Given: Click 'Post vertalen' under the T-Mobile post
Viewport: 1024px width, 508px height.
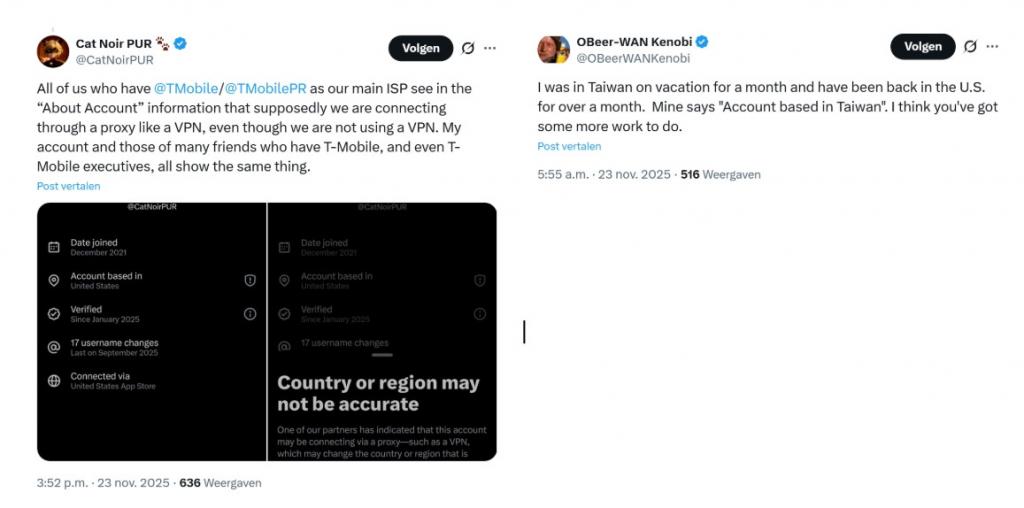Looking at the screenshot, I should (x=69, y=186).
